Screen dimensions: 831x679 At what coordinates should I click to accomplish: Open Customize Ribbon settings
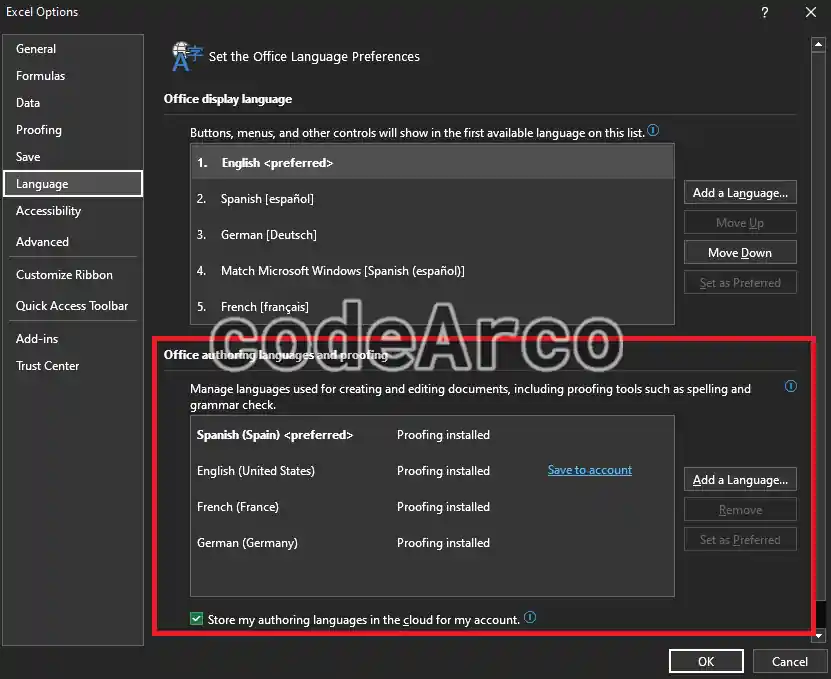point(73,275)
